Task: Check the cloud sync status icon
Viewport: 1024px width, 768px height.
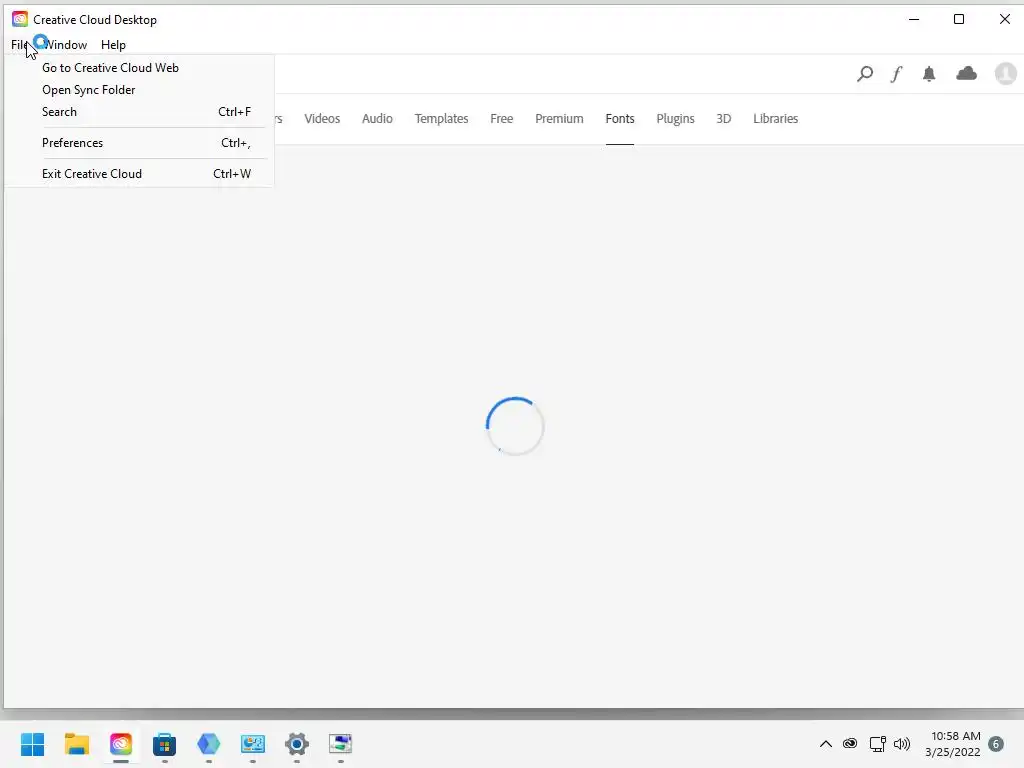Action: pyautogui.click(x=967, y=73)
